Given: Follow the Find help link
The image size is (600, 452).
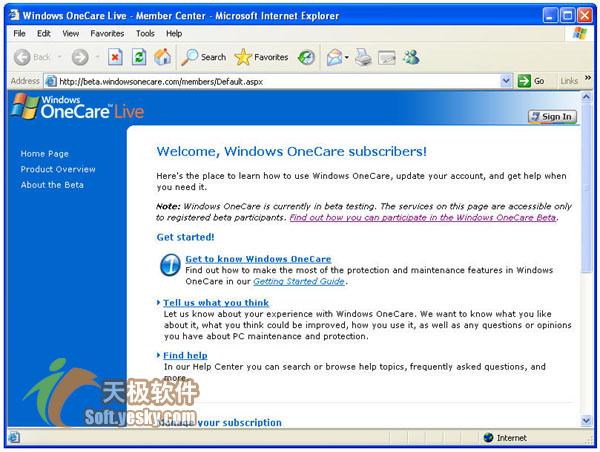Looking at the screenshot, I should [185, 356].
